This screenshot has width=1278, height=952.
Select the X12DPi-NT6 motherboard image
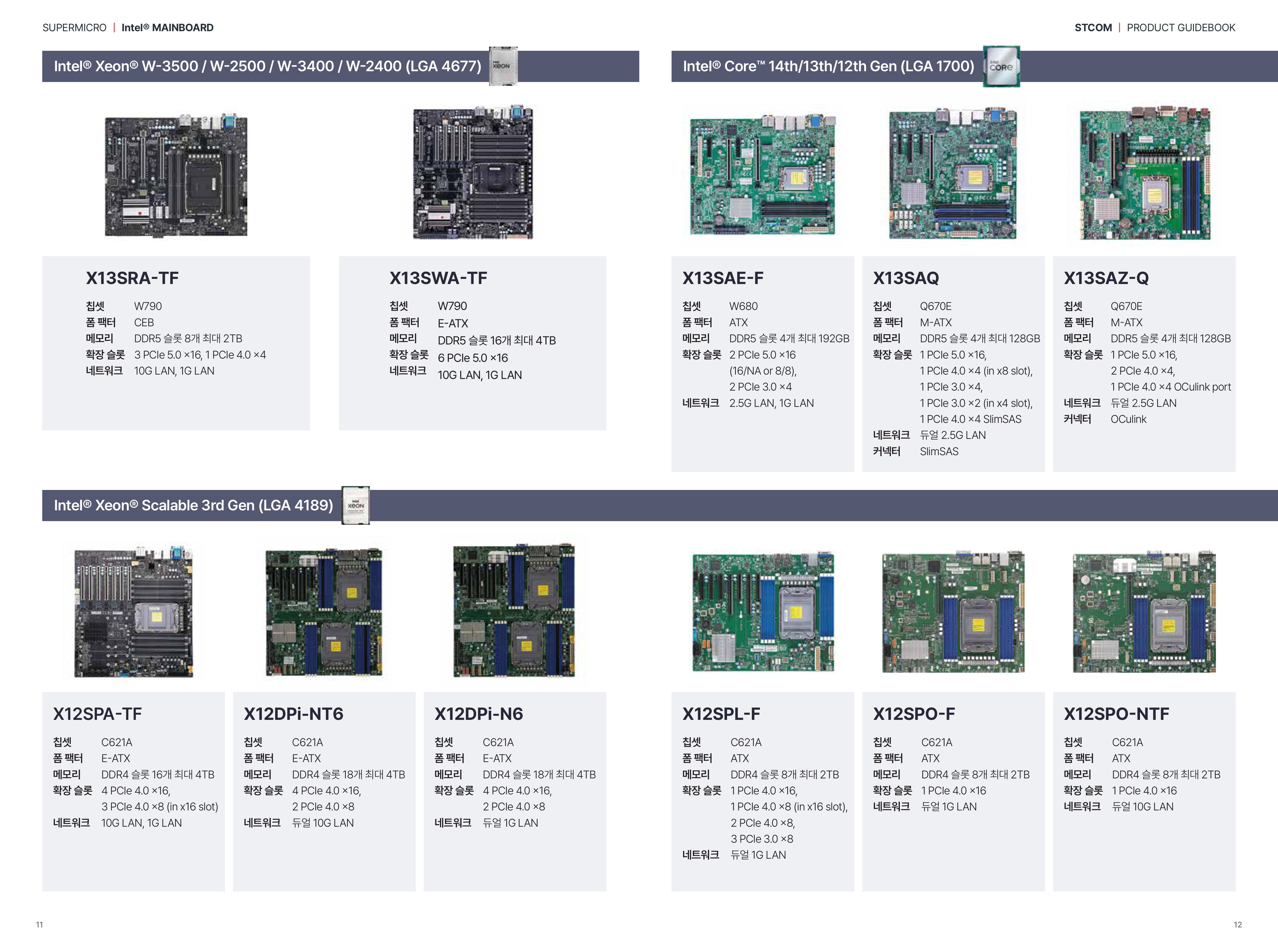pyautogui.click(x=324, y=611)
